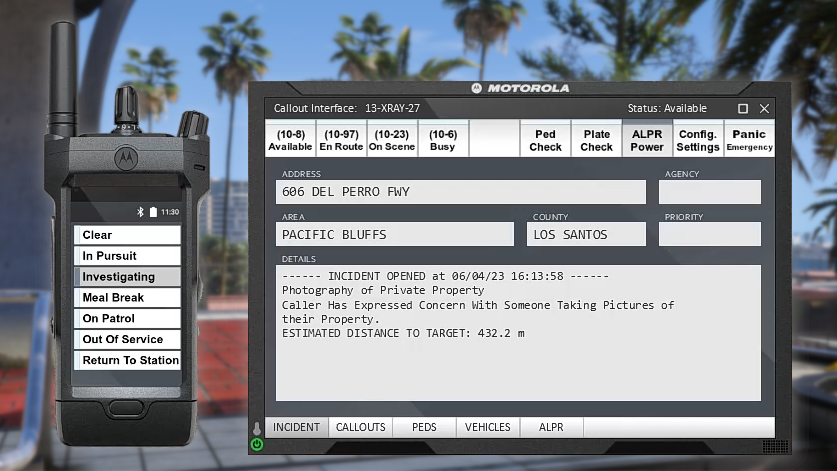This screenshot has height=471, width=837.
Task: Set status to (10-8) Available
Action: click(290, 140)
